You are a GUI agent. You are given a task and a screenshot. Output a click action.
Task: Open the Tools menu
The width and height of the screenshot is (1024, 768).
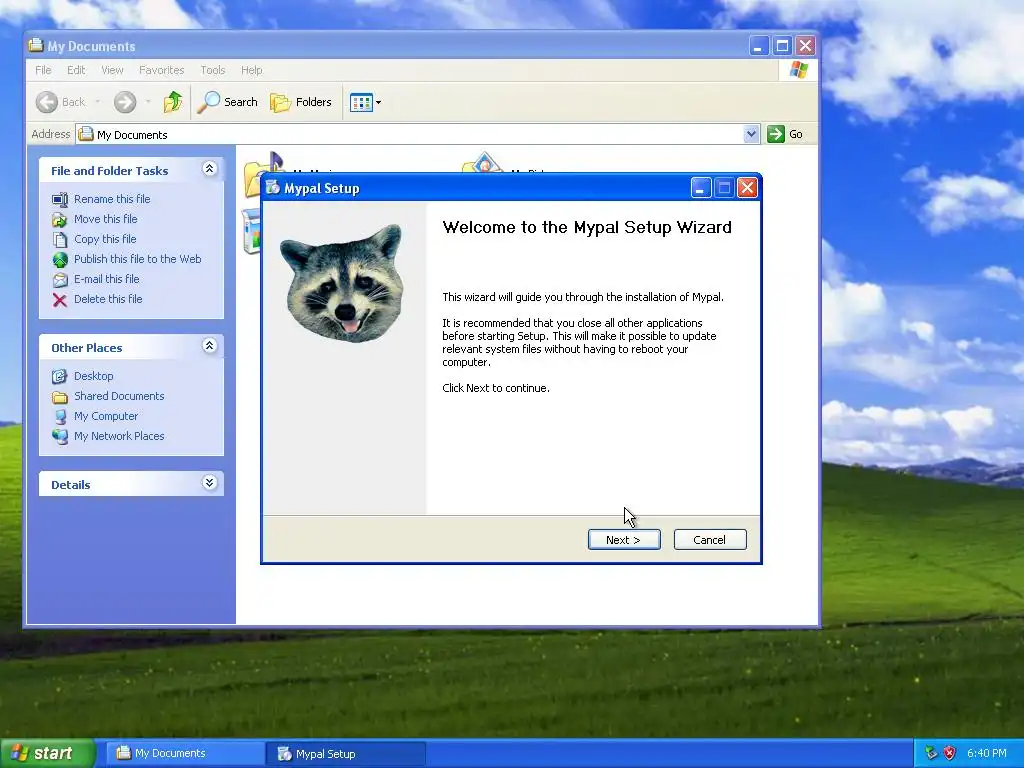point(212,70)
